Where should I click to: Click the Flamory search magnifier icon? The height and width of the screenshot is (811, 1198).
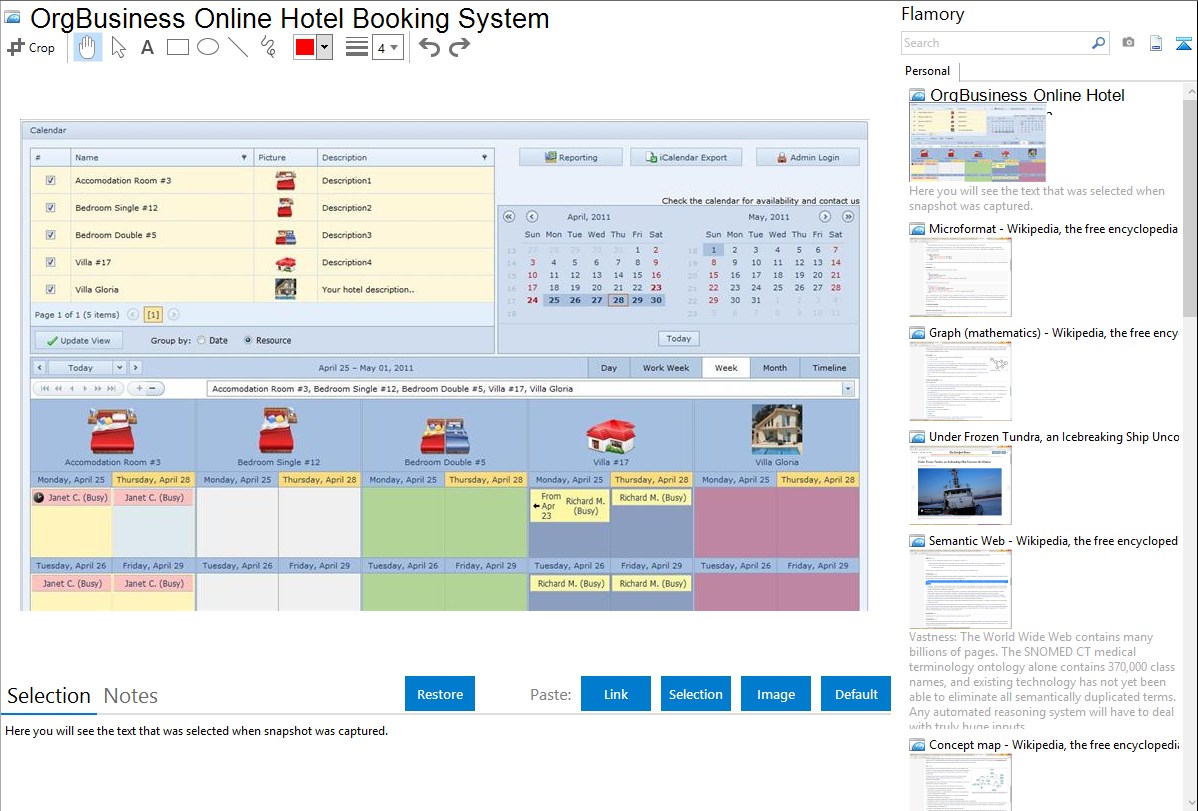pos(1098,43)
